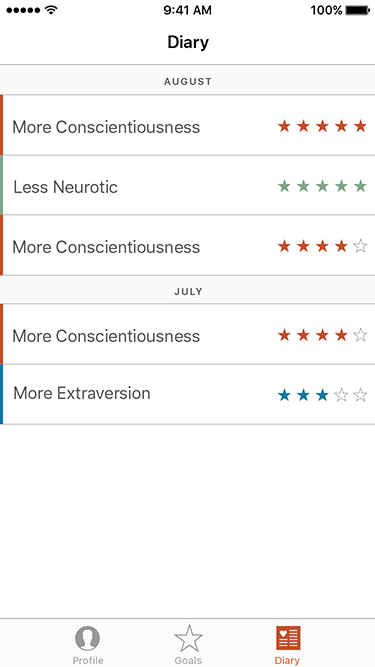375x667 pixels.
Task: Open July More Conscientiousness entry
Action: pos(188,334)
